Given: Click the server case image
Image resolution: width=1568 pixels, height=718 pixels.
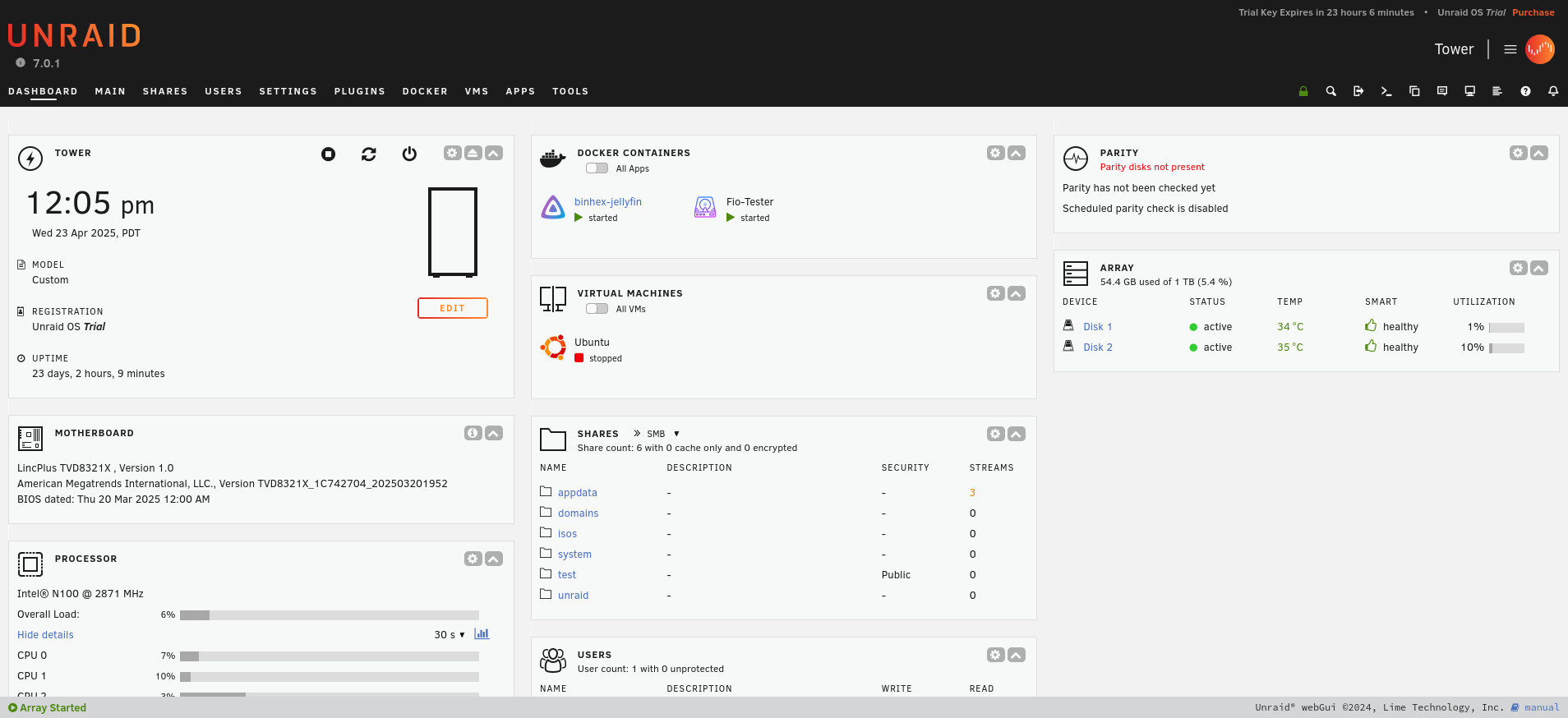Looking at the screenshot, I should [x=453, y=232].
